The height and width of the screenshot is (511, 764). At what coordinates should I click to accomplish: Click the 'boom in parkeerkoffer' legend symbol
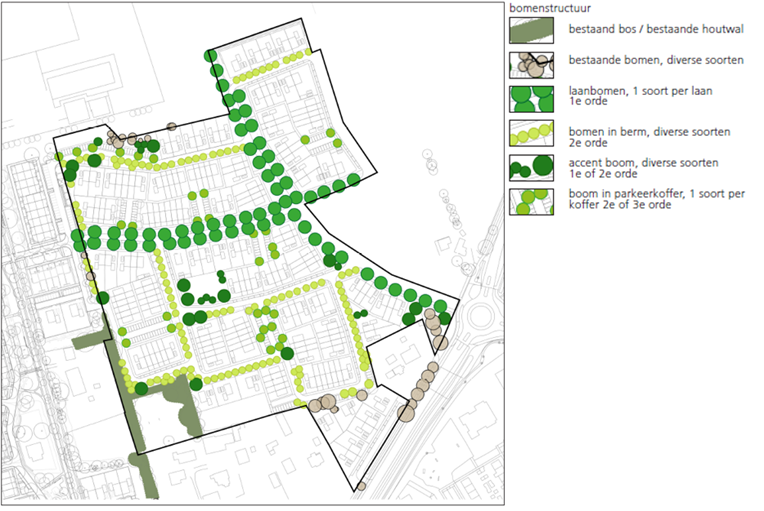(x=532, y=202)
